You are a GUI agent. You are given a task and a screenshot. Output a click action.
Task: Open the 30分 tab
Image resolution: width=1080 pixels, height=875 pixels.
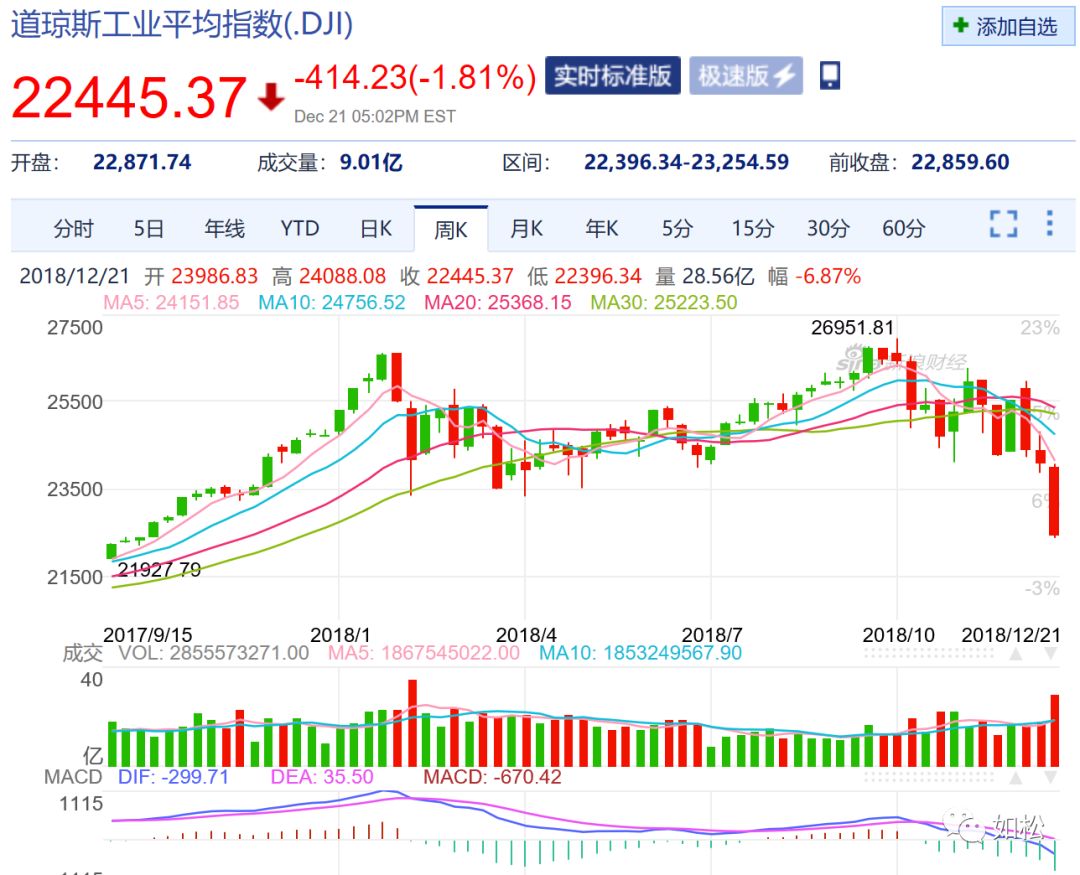click(828, 228)
